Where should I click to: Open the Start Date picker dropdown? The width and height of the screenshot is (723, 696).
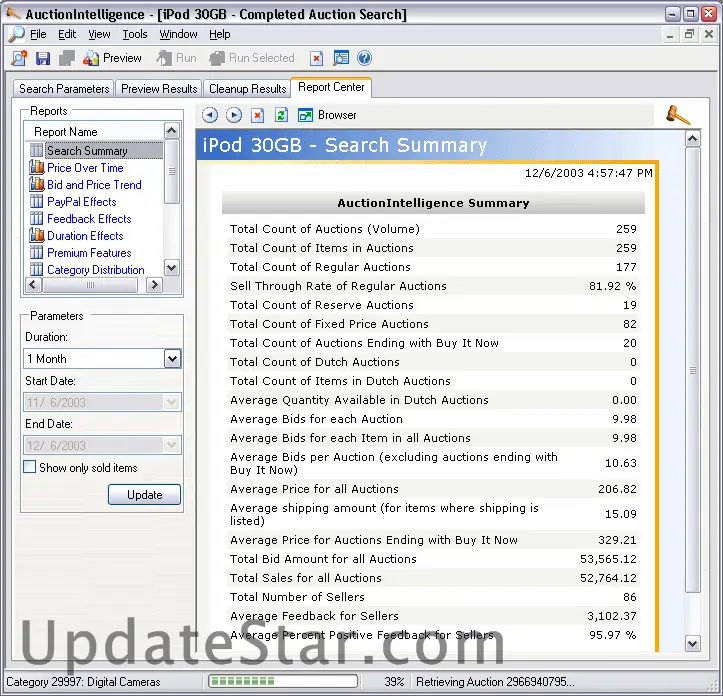[172, 402]
